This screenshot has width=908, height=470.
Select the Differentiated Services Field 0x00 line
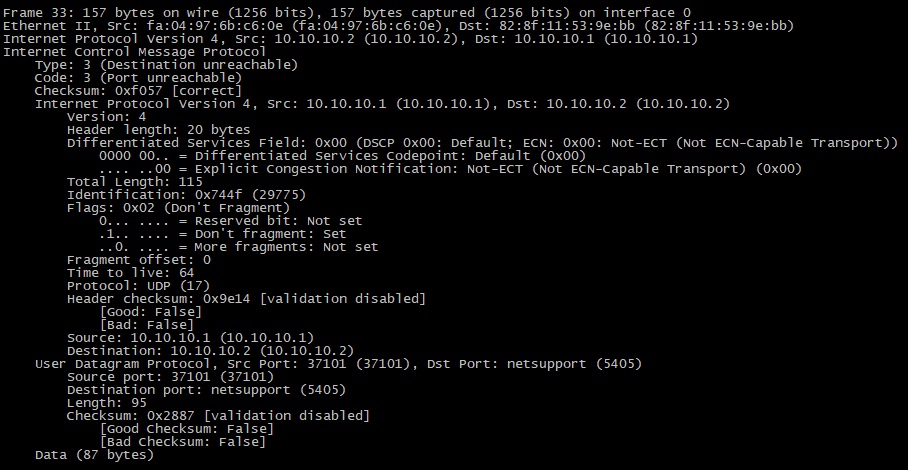coord(482,142)
